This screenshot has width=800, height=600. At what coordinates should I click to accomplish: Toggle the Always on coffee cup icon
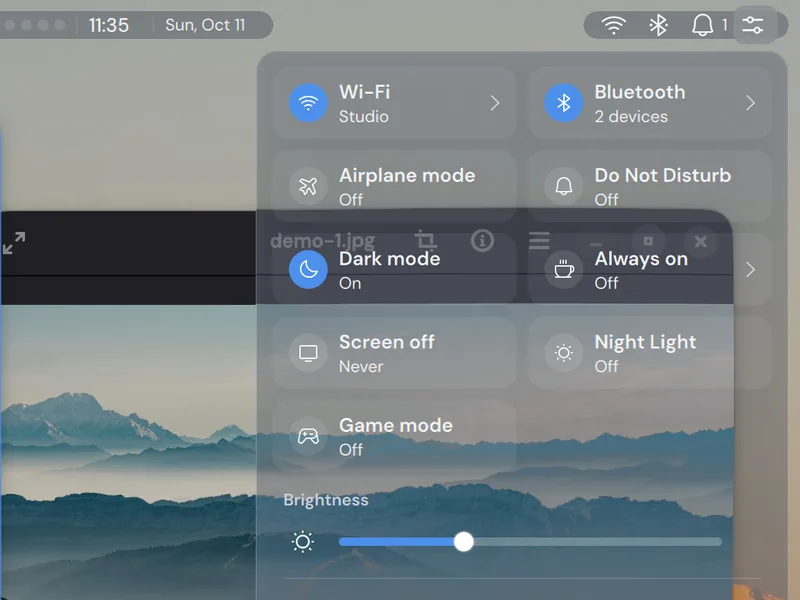[x=563, y=269]
